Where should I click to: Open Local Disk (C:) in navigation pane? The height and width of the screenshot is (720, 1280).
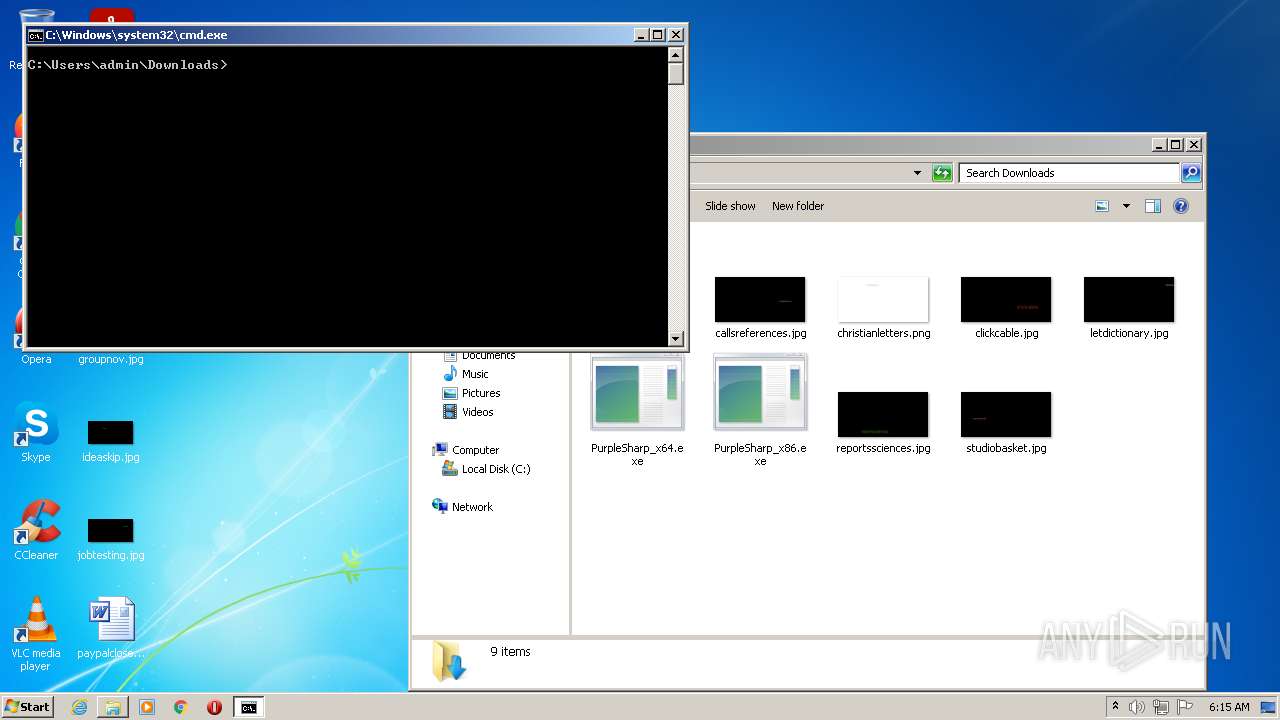[496, 469]
